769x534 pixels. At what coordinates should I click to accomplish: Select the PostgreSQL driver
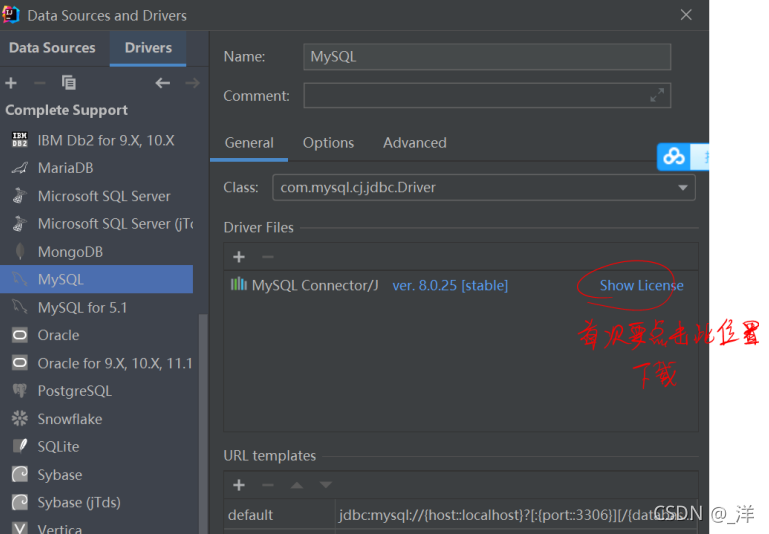pyautogui.click(x=97, y=391)
